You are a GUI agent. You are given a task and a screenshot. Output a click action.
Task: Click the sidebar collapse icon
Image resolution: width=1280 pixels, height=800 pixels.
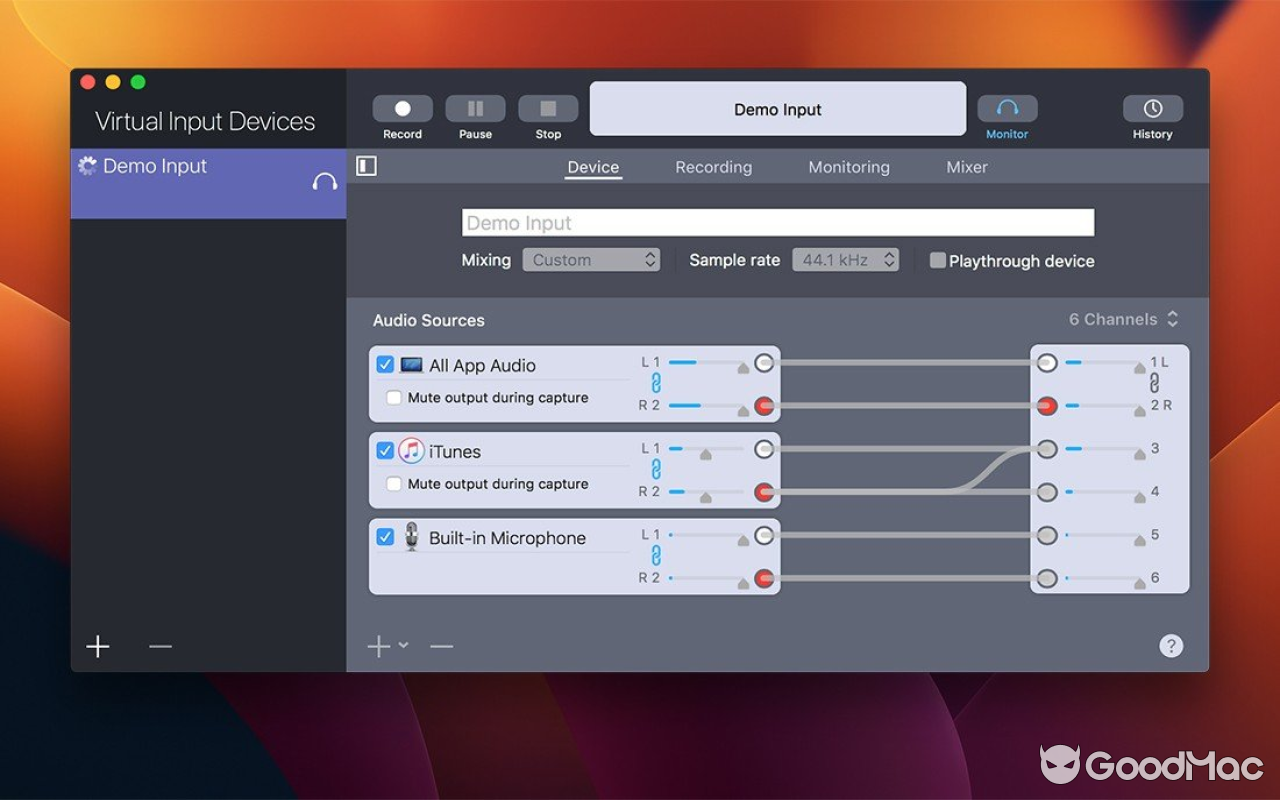click(366, 166)
